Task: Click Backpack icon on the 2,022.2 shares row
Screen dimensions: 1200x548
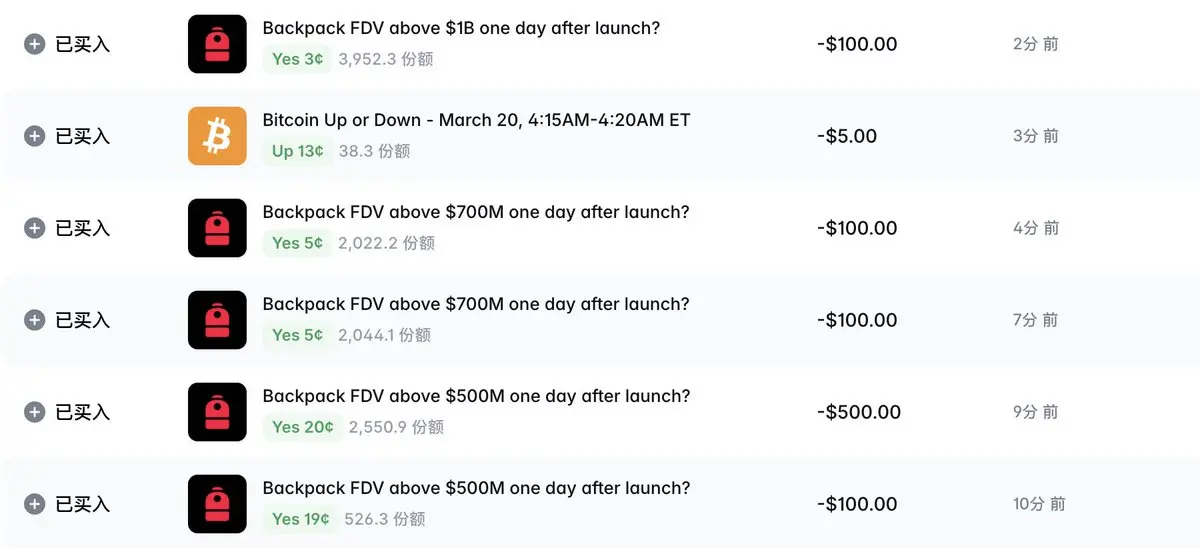Action: tap(217, 228)
